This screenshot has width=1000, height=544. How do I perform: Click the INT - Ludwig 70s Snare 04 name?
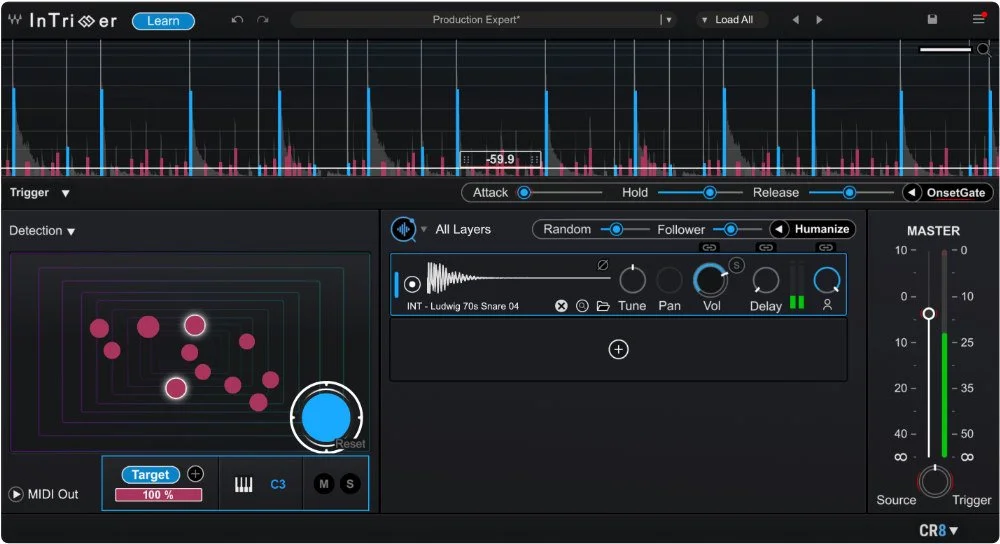[463, 306]
